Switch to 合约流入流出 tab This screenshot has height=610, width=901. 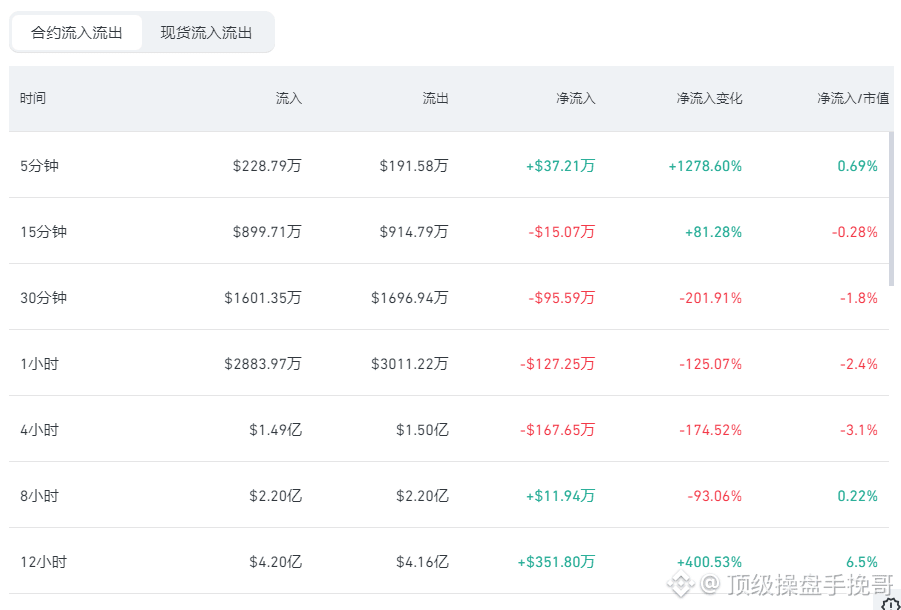[x=76, y=33]
